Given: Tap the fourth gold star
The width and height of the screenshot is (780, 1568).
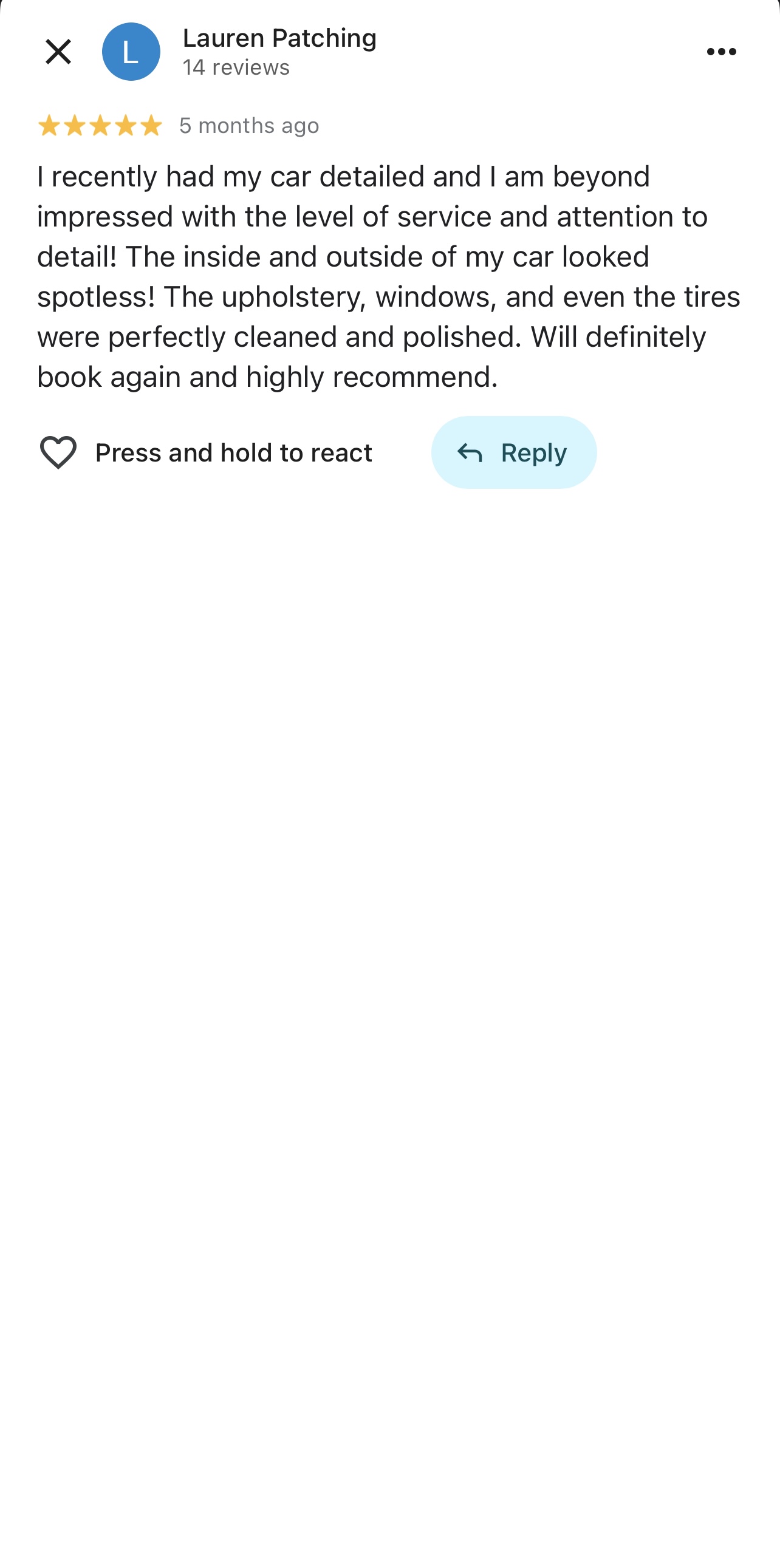Looking at the screenshot, I should (x=125, y=125).
